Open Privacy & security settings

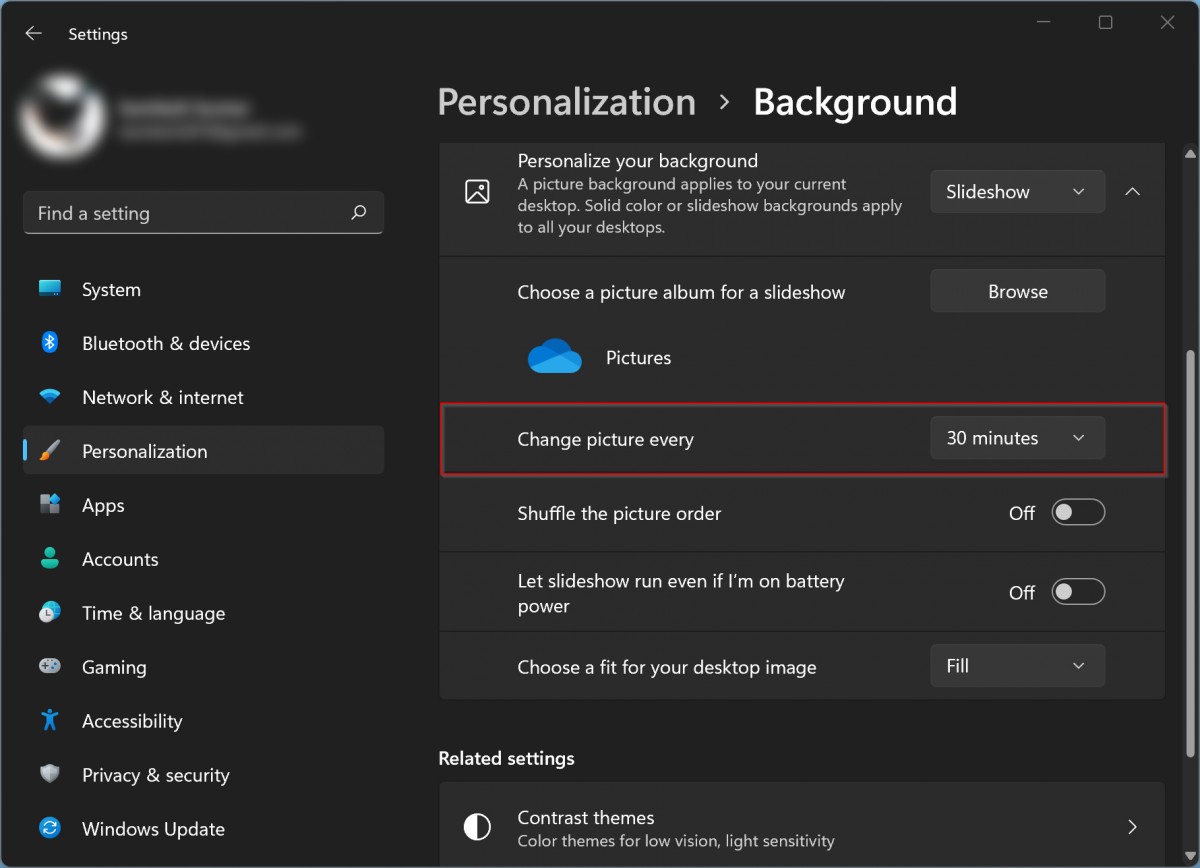tap(155, 775)
